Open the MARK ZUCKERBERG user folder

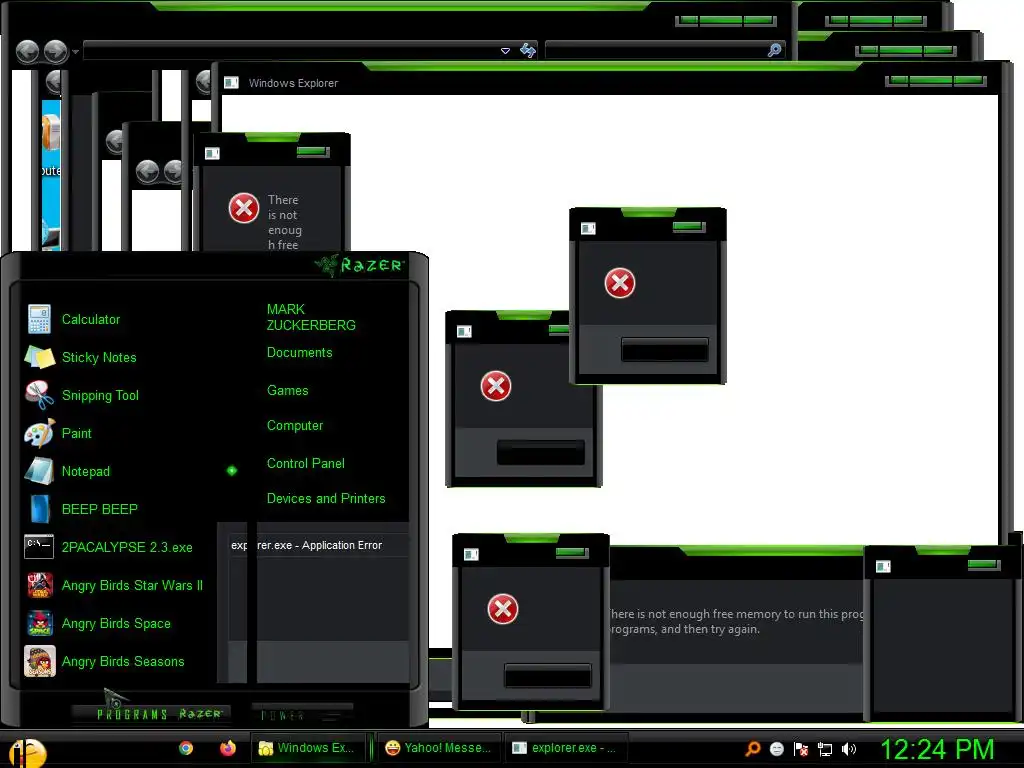click(311, 317)
